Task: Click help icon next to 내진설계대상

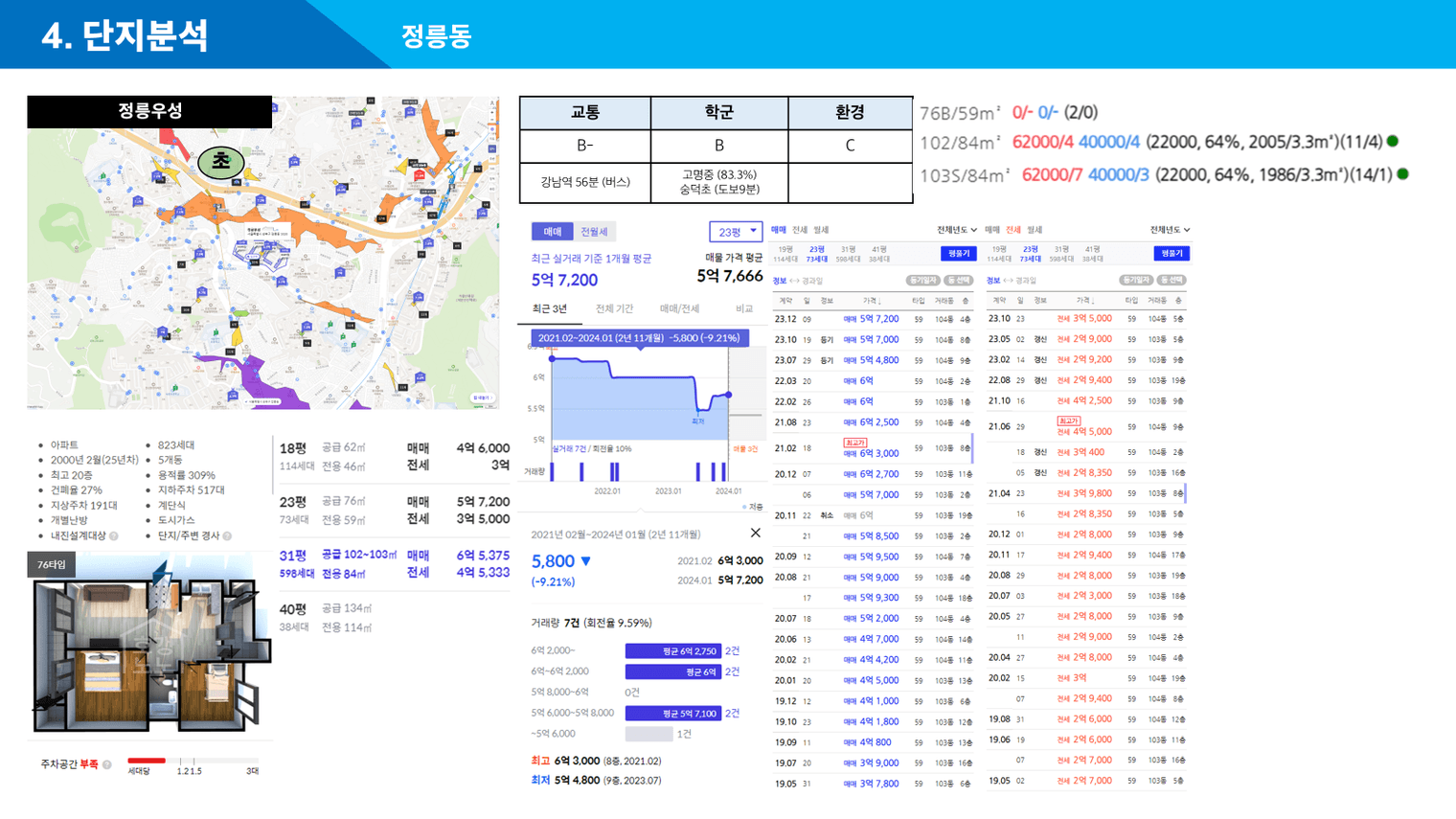Action: click(114, 536)
